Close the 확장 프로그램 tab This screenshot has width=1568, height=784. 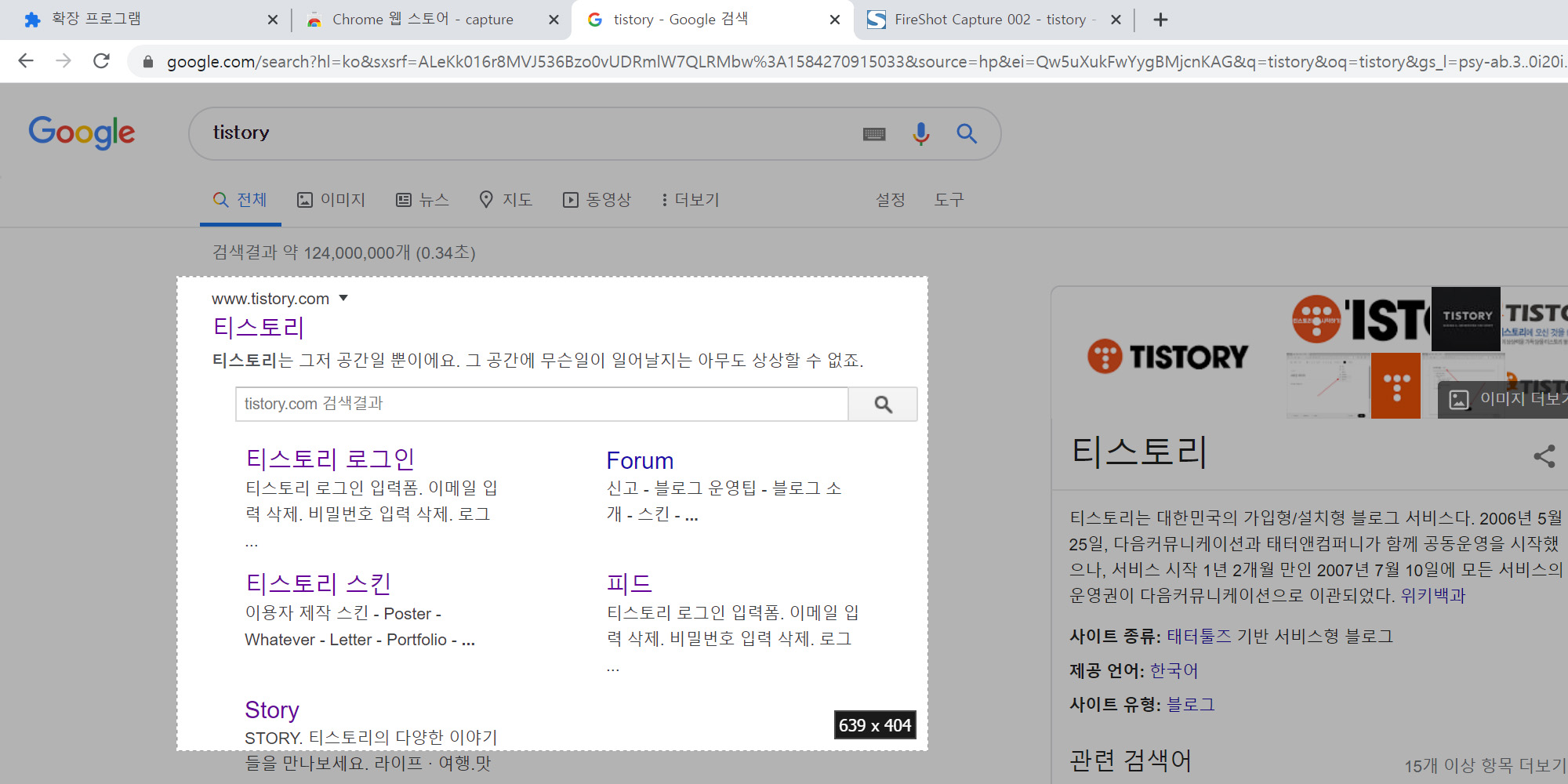click(x=273, y=20)
